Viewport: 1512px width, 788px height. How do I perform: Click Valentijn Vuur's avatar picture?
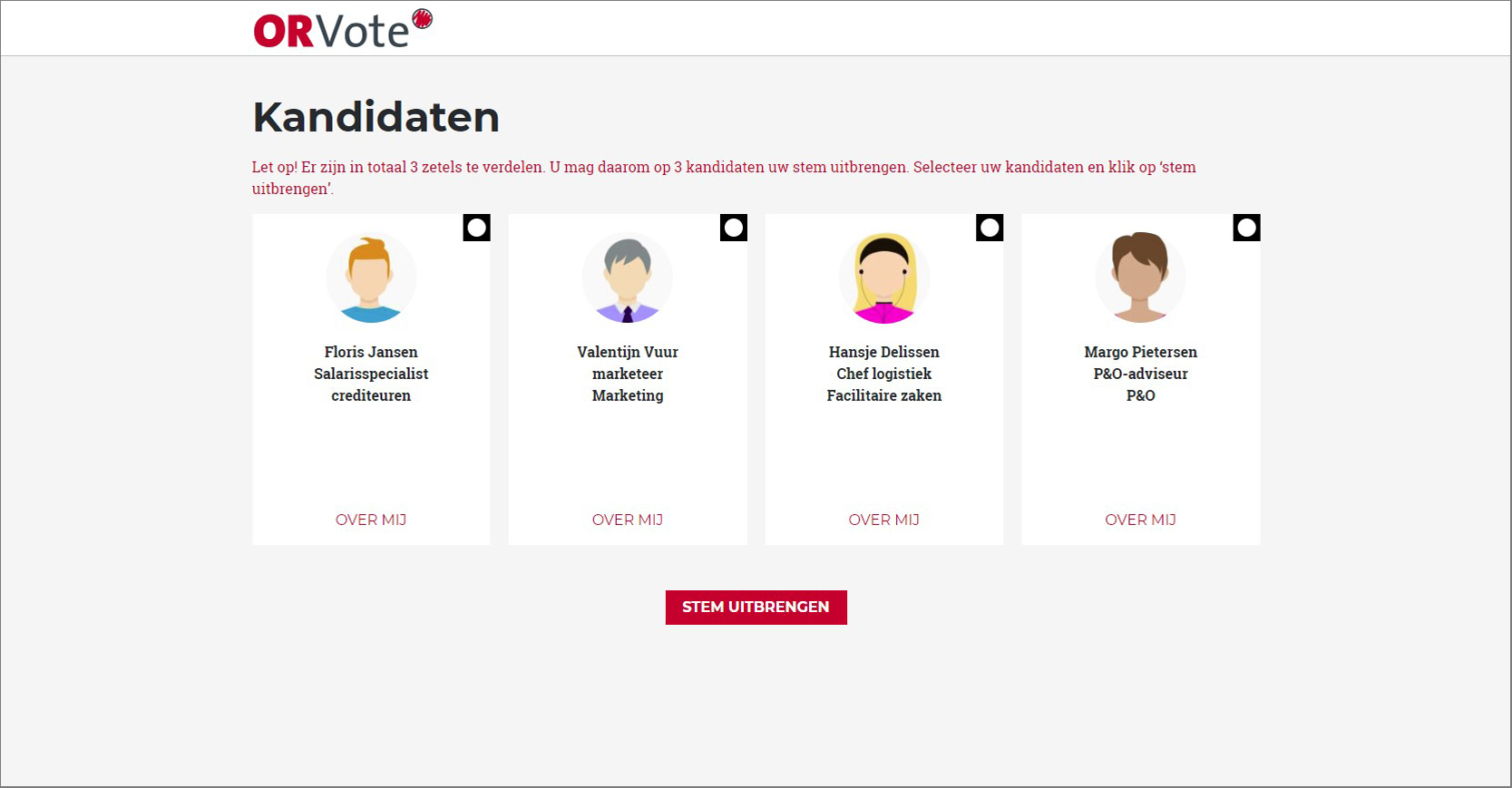tap(628, 278)
